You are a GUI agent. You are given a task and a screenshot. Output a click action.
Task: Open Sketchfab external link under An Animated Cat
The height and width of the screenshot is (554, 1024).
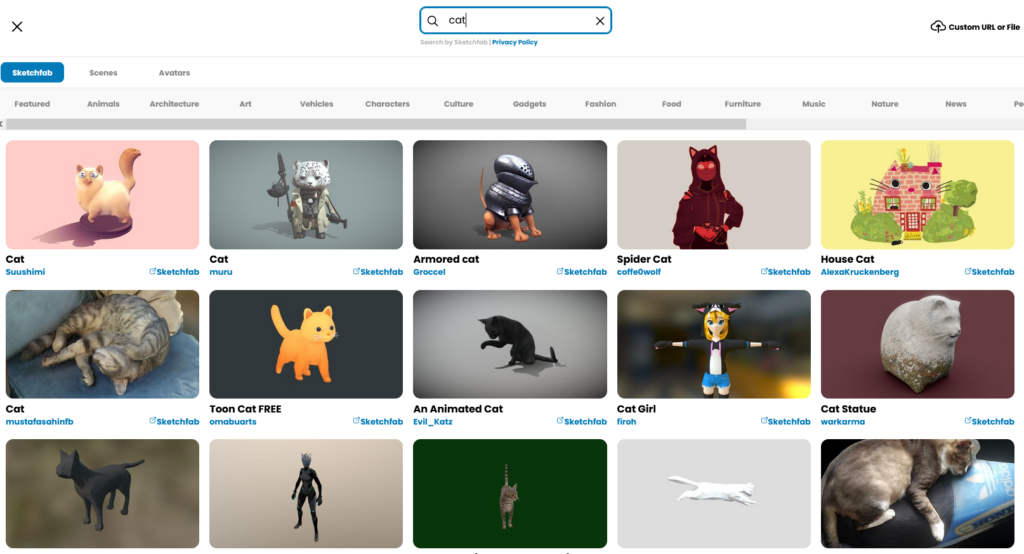click(582, 421)
